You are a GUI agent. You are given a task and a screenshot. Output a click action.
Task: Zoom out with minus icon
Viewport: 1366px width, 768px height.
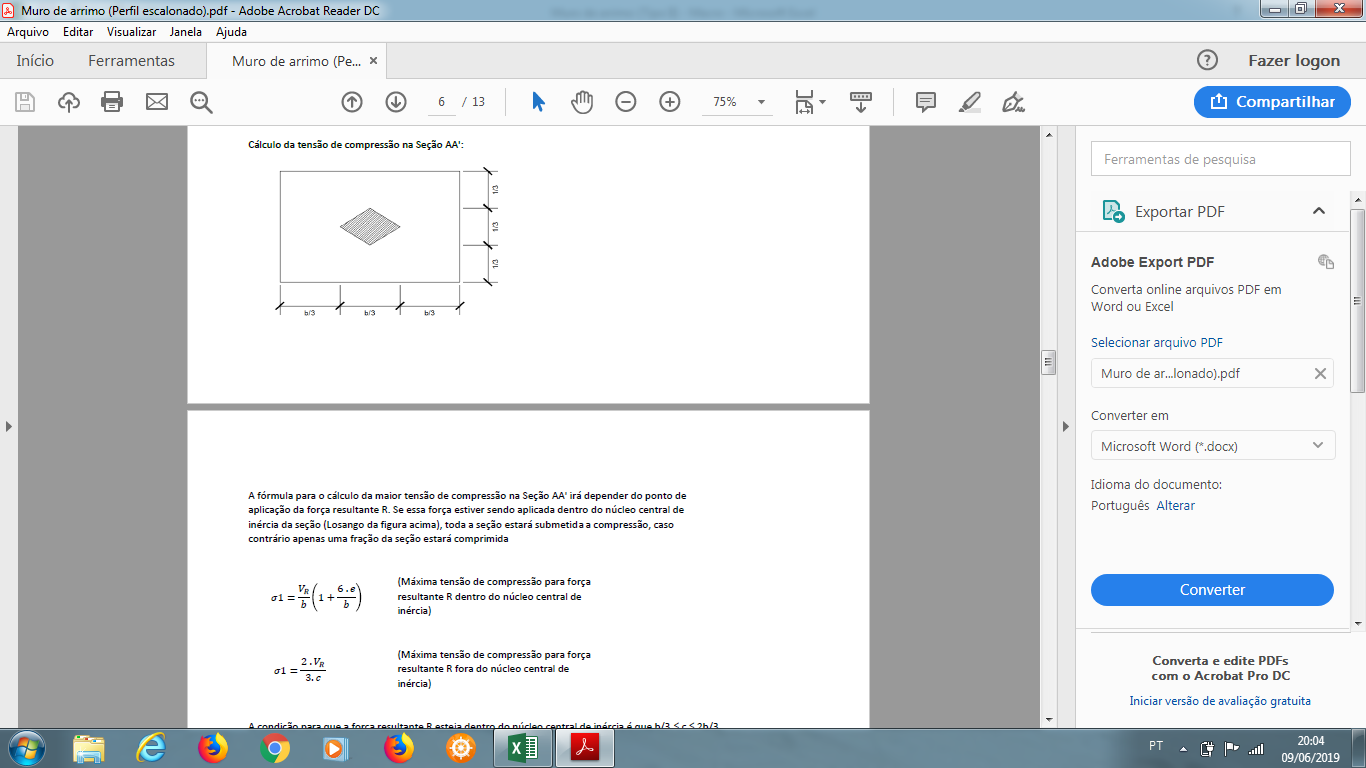point(626,102)
